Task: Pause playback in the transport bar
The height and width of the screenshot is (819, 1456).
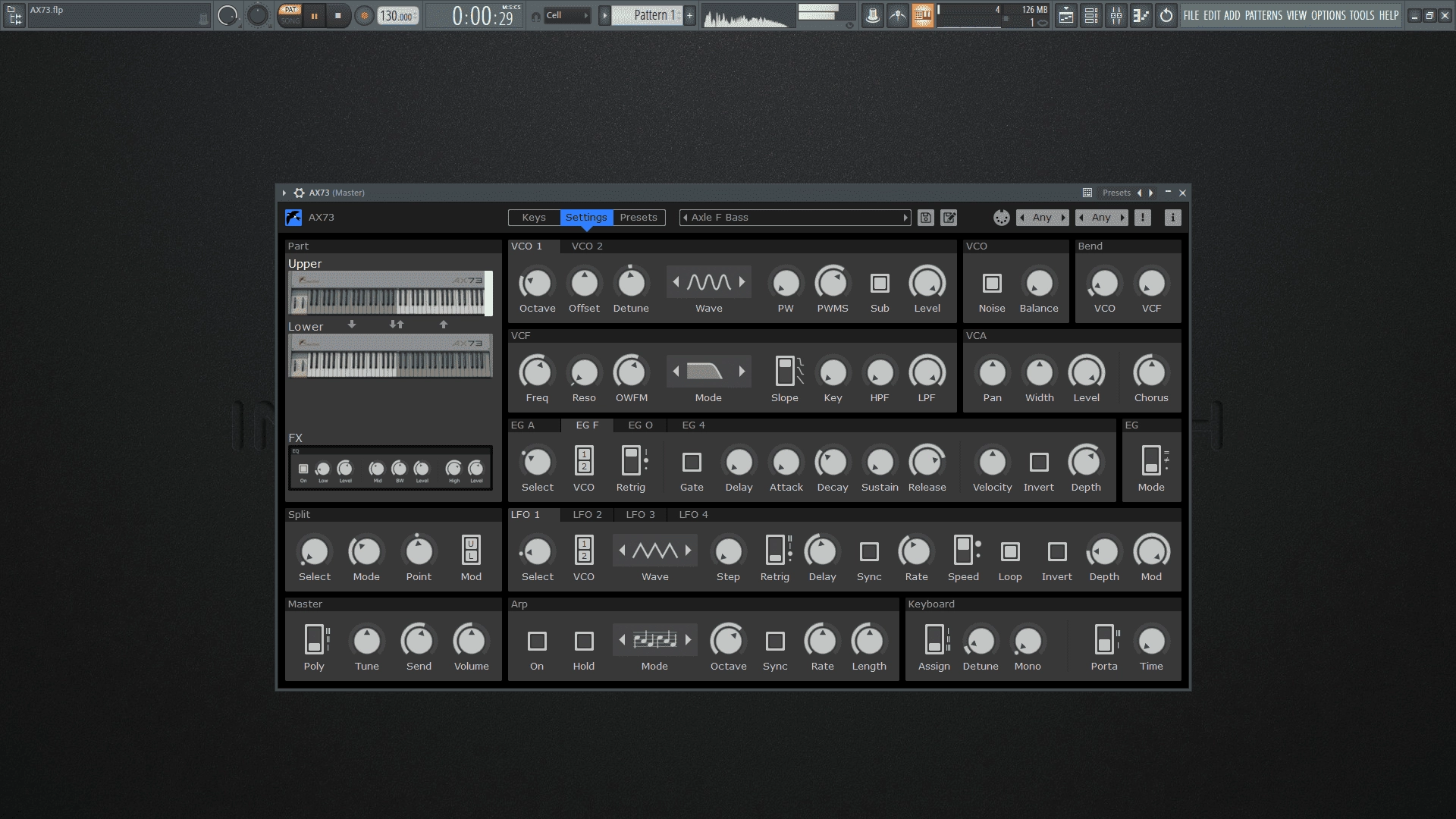Action: 314,15
